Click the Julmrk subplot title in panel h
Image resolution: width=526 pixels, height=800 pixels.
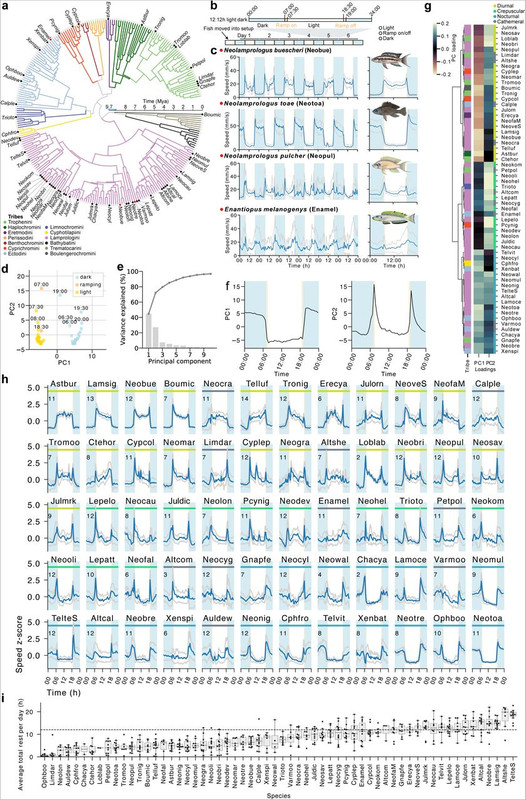pyautogui.click(x=64, y=501)
